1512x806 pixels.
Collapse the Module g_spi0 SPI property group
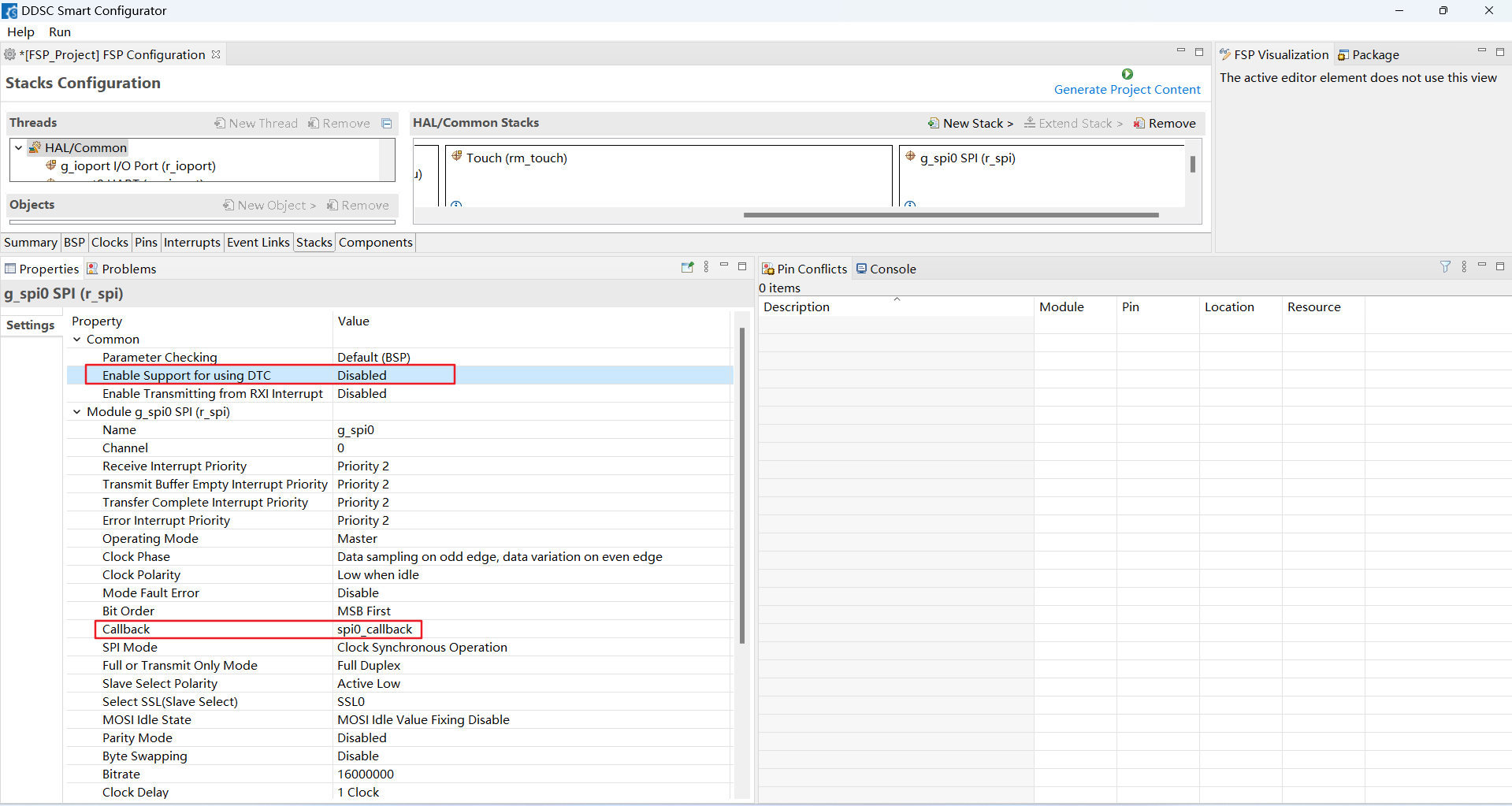tap(77, 412)
